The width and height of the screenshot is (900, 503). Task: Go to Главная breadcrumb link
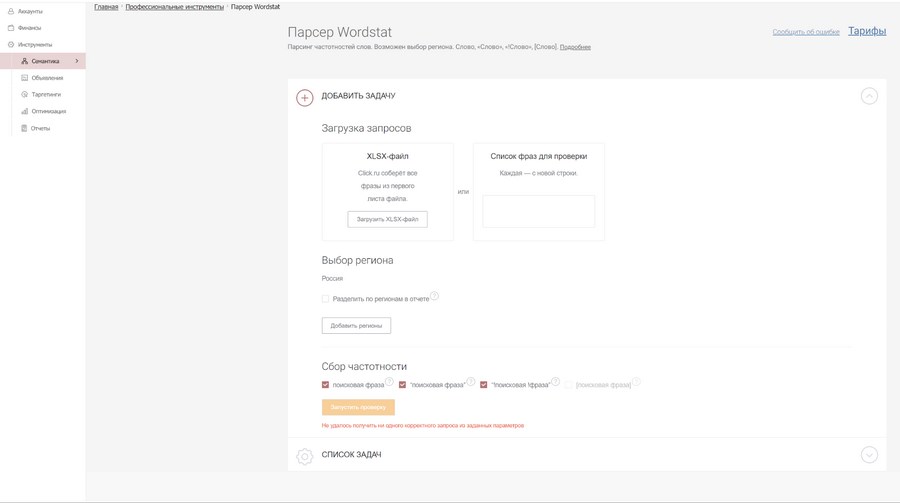tap(106, 7)
